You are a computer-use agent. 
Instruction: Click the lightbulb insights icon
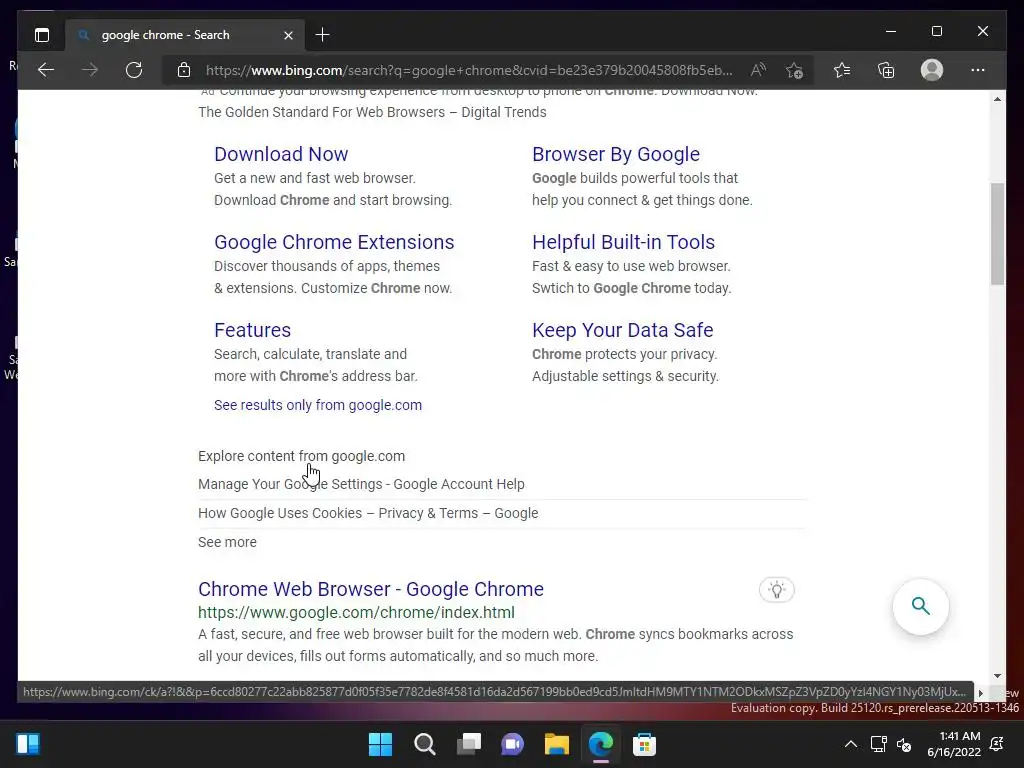click(776, 590)
